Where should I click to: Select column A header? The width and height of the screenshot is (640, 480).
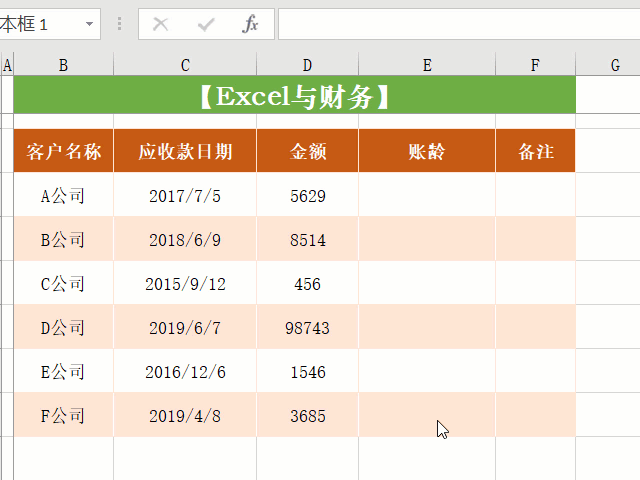tap(7, 64)
